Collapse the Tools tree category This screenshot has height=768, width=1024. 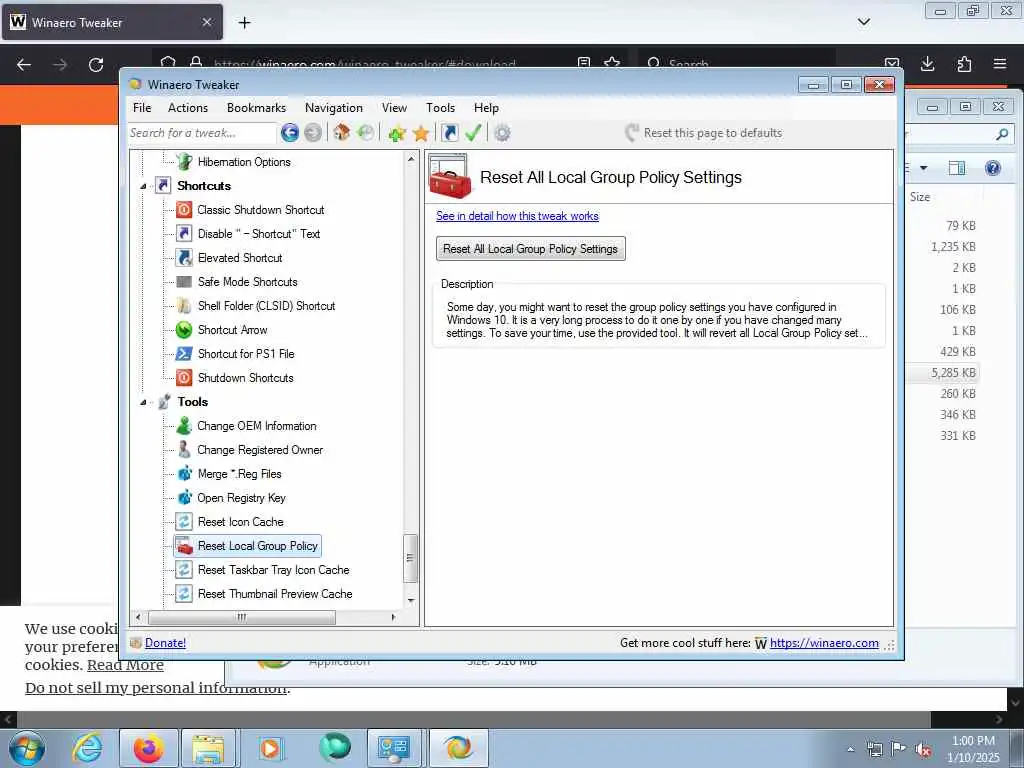tap(143, 402)
